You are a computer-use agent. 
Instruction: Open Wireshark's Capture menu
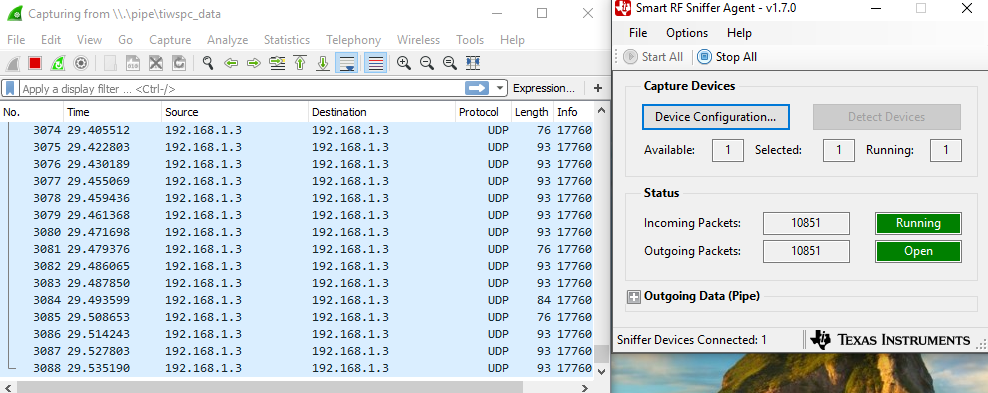(170, 40)
